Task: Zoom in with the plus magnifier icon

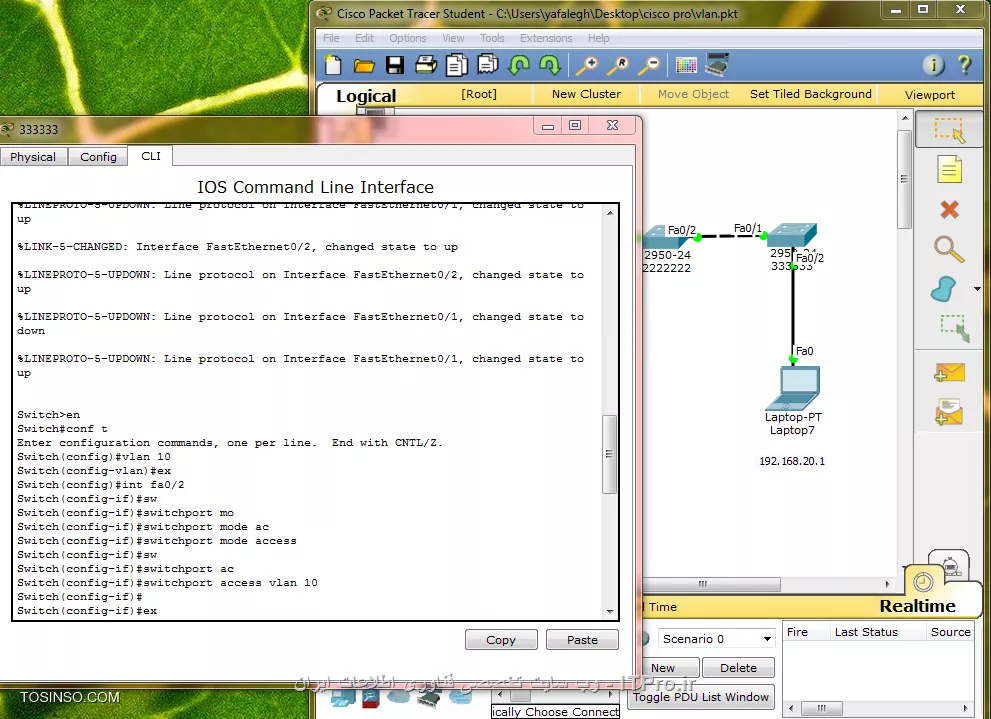Action: [587, 65]
